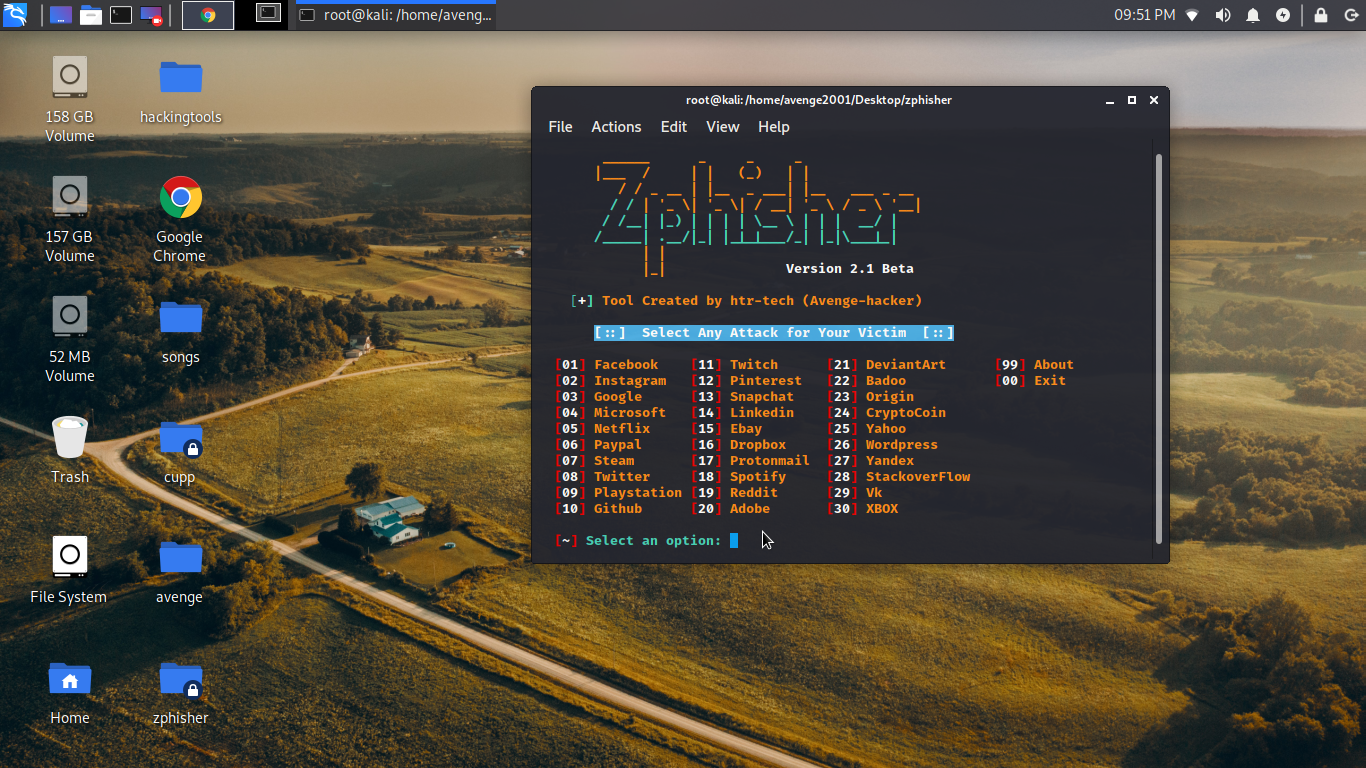Open the Kali dragon applications menu
This screenshot has width=1366, height=768.
tap(14, 15)
